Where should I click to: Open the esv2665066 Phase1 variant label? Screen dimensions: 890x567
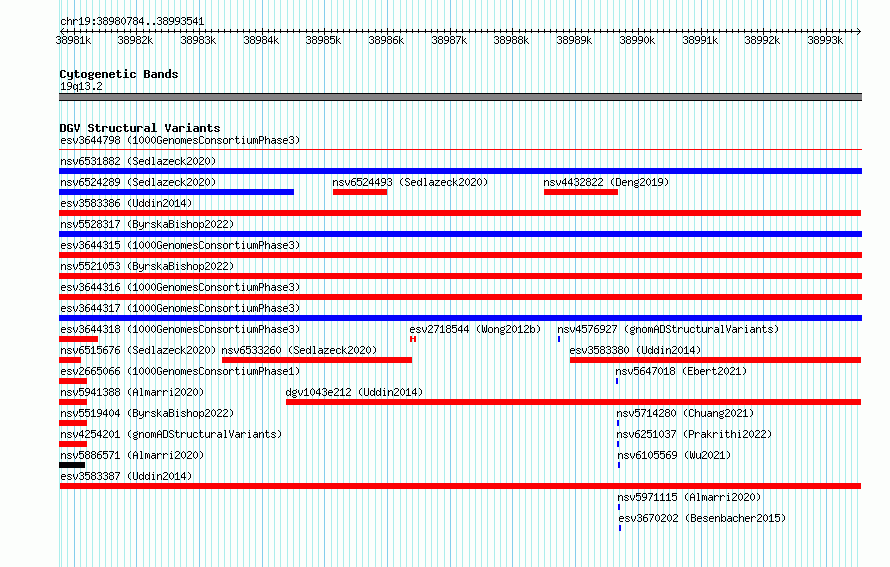180,371
